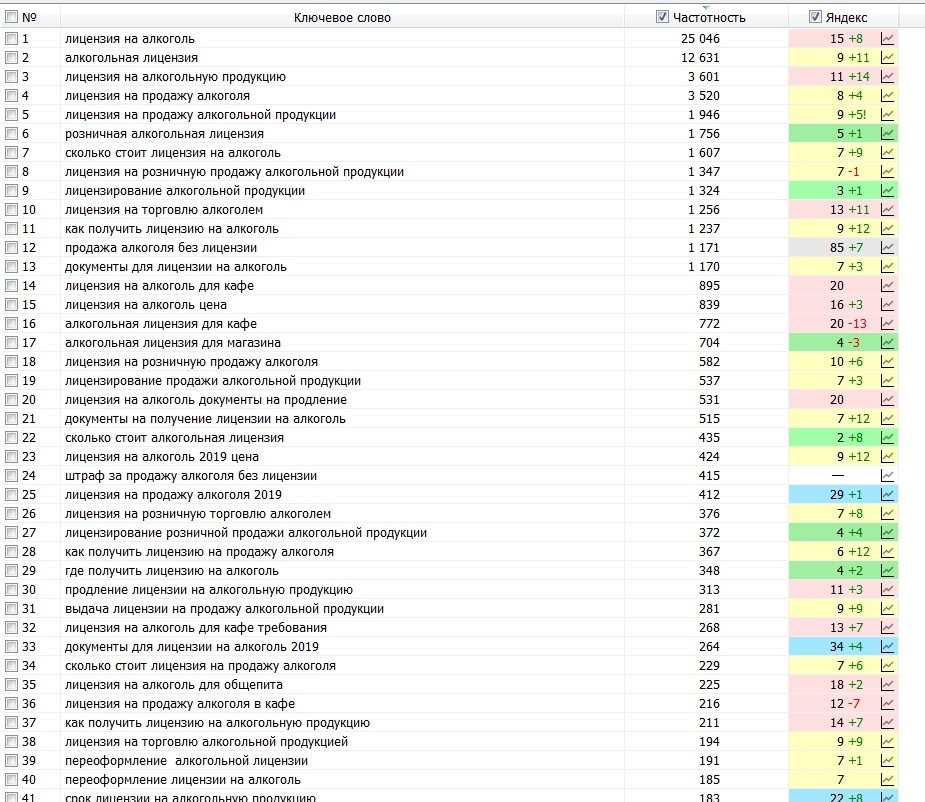The width and height of the screenshot is (925, 802).
Task: Open chart for 'продление лицензии на алкогольную продукцию'
Action: coord(887,590)
